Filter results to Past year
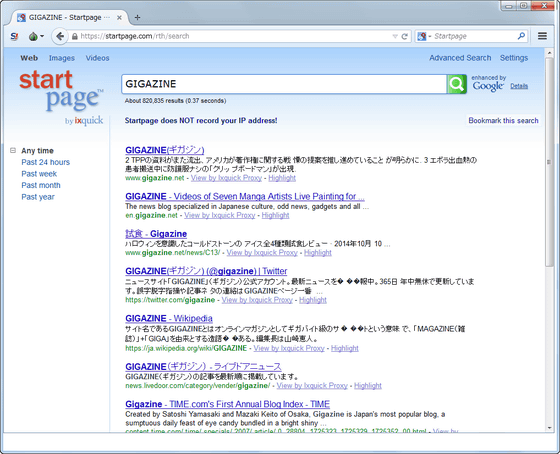This screenshot has width=560, height=454. [38, 197]
